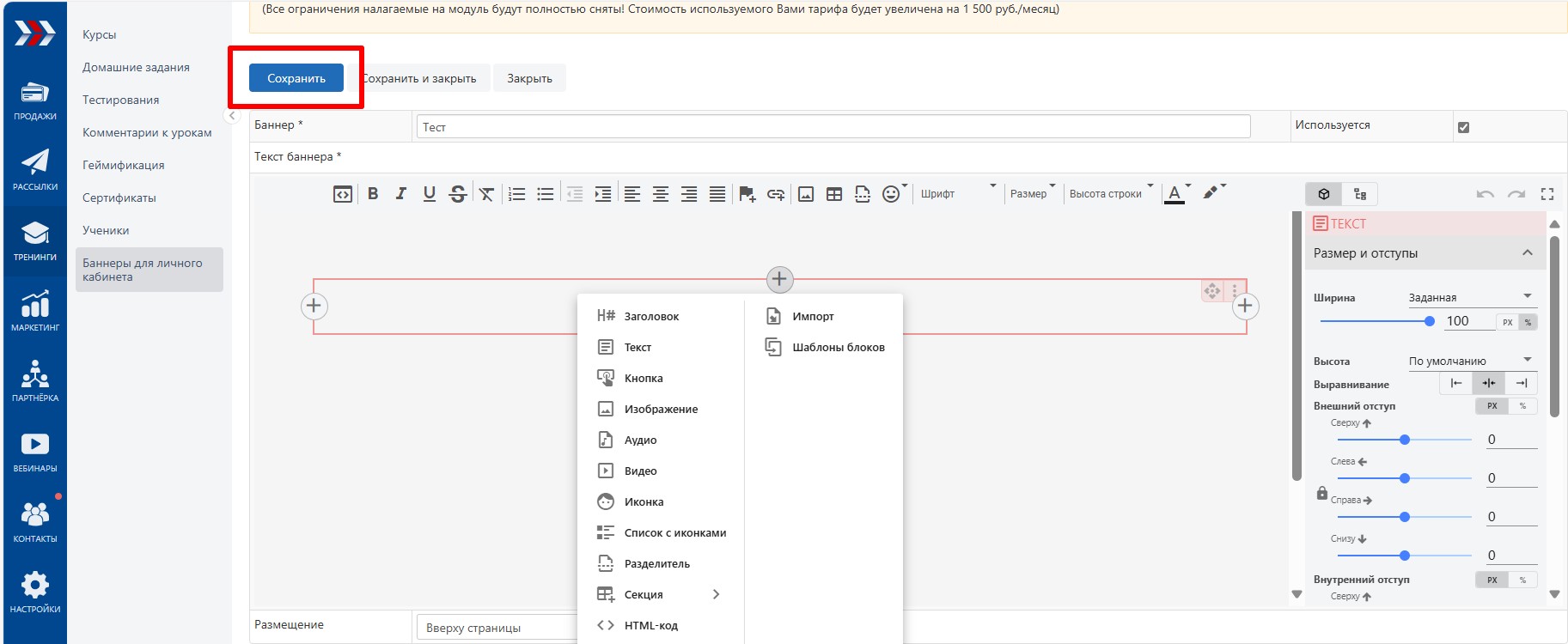Image resolution: width=1568 pixels, height=644 pixels.
Task: Open the highlight marker color tool
Action: point(1211,193)
